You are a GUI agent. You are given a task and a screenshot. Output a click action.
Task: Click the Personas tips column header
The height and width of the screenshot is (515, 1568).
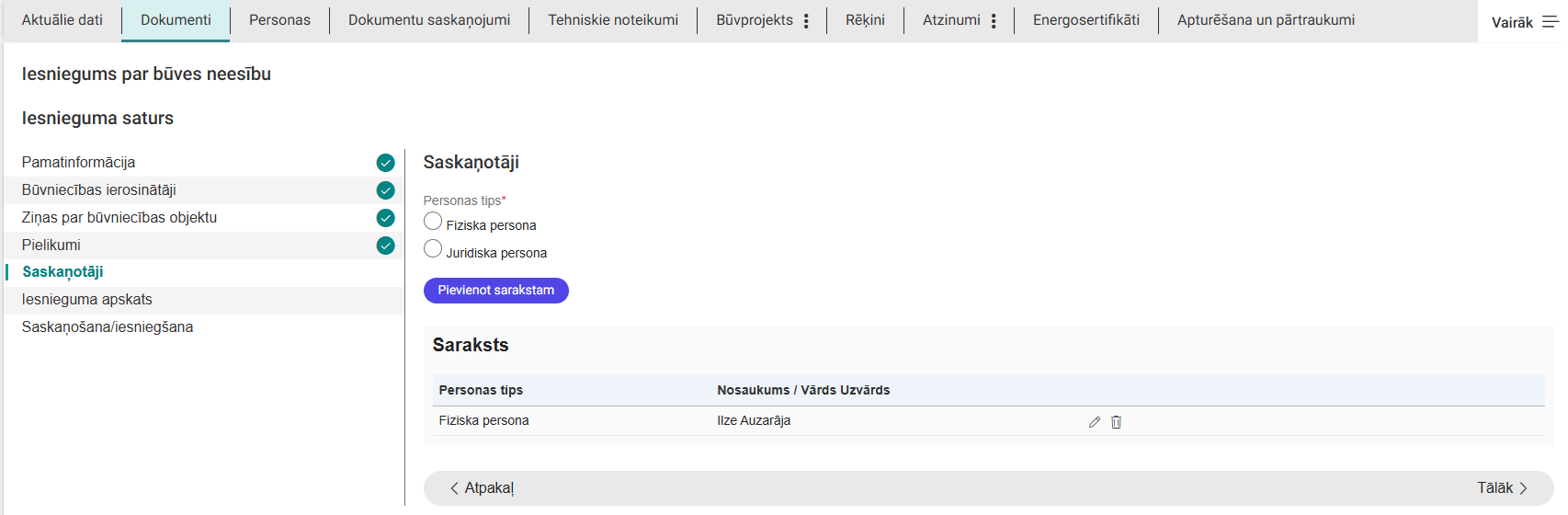pyautogui.click(x=481, y=390)
